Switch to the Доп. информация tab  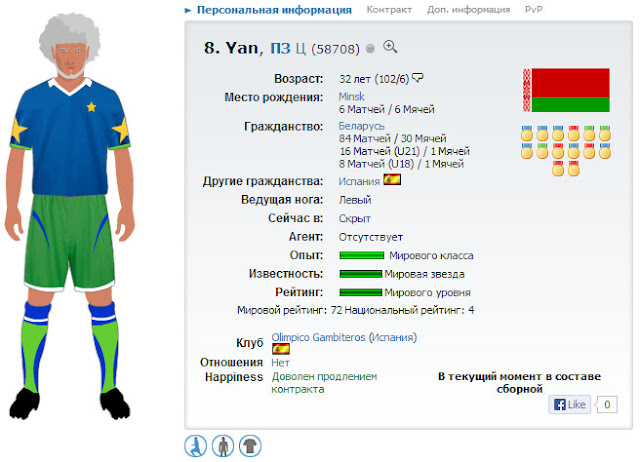(469, 9)
